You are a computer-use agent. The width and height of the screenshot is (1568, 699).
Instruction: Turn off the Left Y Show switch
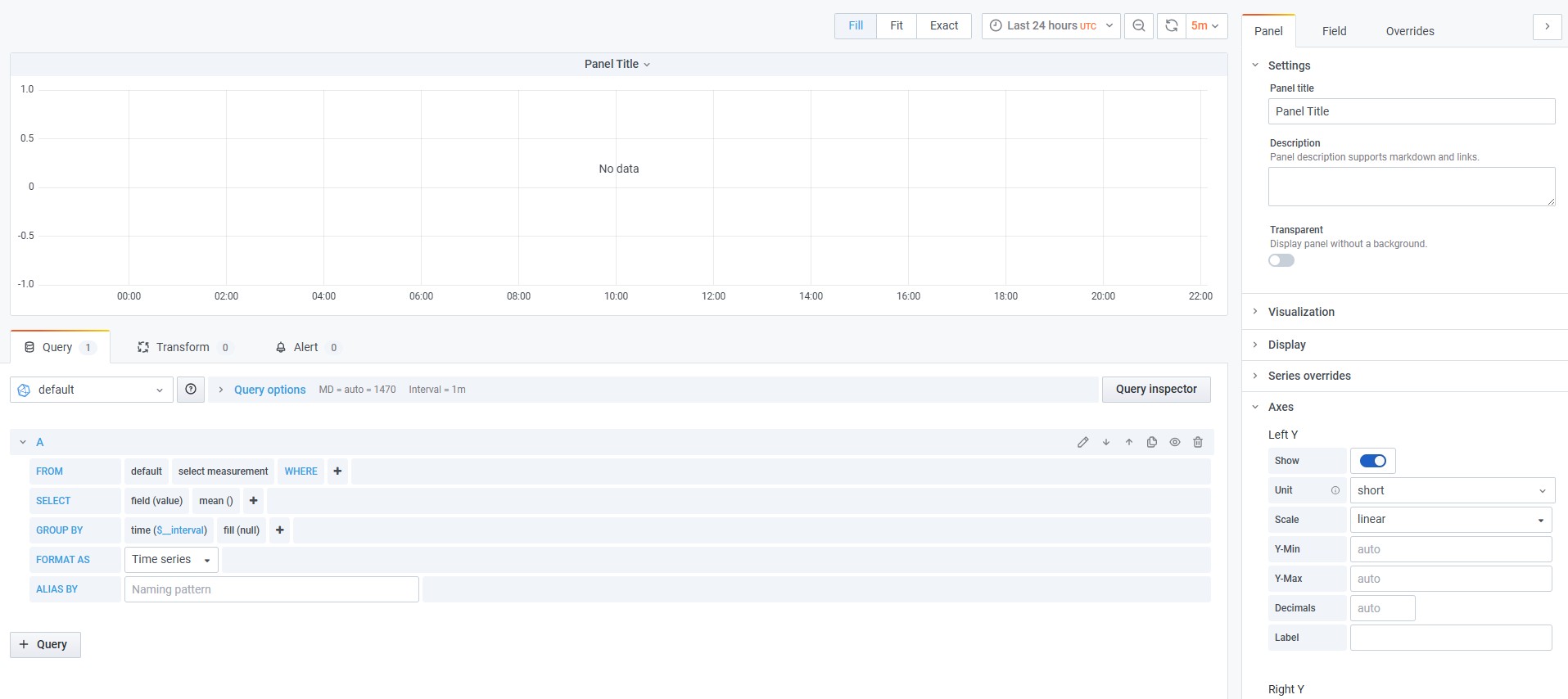(1372, 461)
